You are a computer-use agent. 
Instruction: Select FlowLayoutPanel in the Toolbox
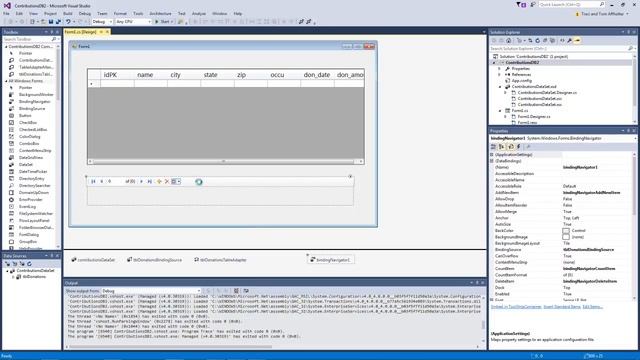tap(34, 220)
